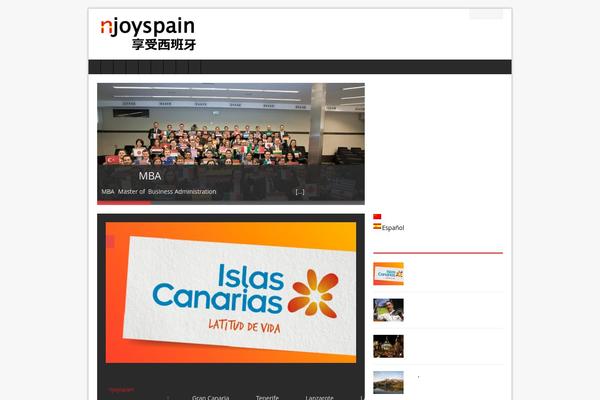Viewport: 600px width, 400px height.
Task: Click the njoyspain site logo
Action: click(148, 34)
